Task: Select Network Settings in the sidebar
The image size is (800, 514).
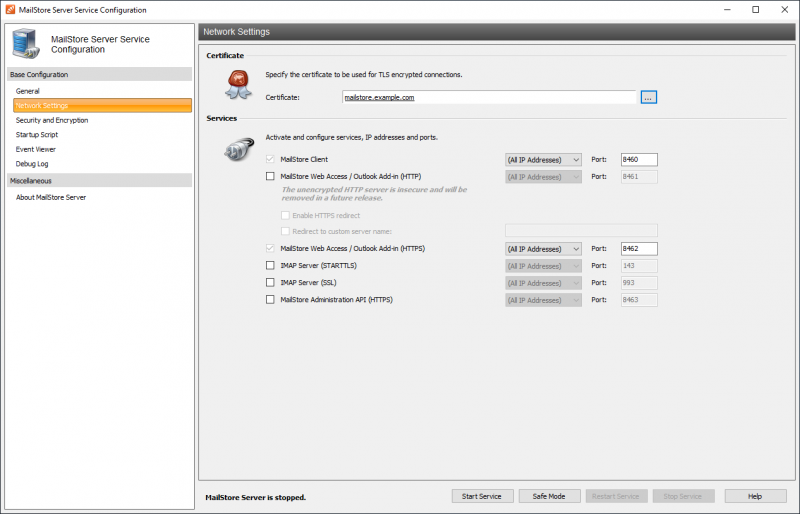Action: [x=102, y=105]
